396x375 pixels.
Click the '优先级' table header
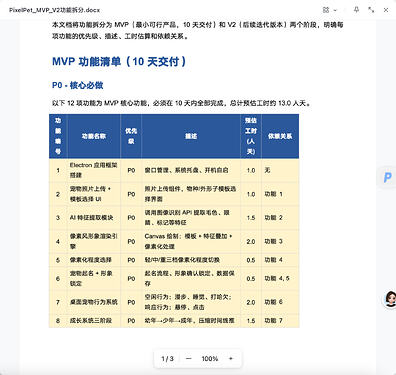coord(131,136)
